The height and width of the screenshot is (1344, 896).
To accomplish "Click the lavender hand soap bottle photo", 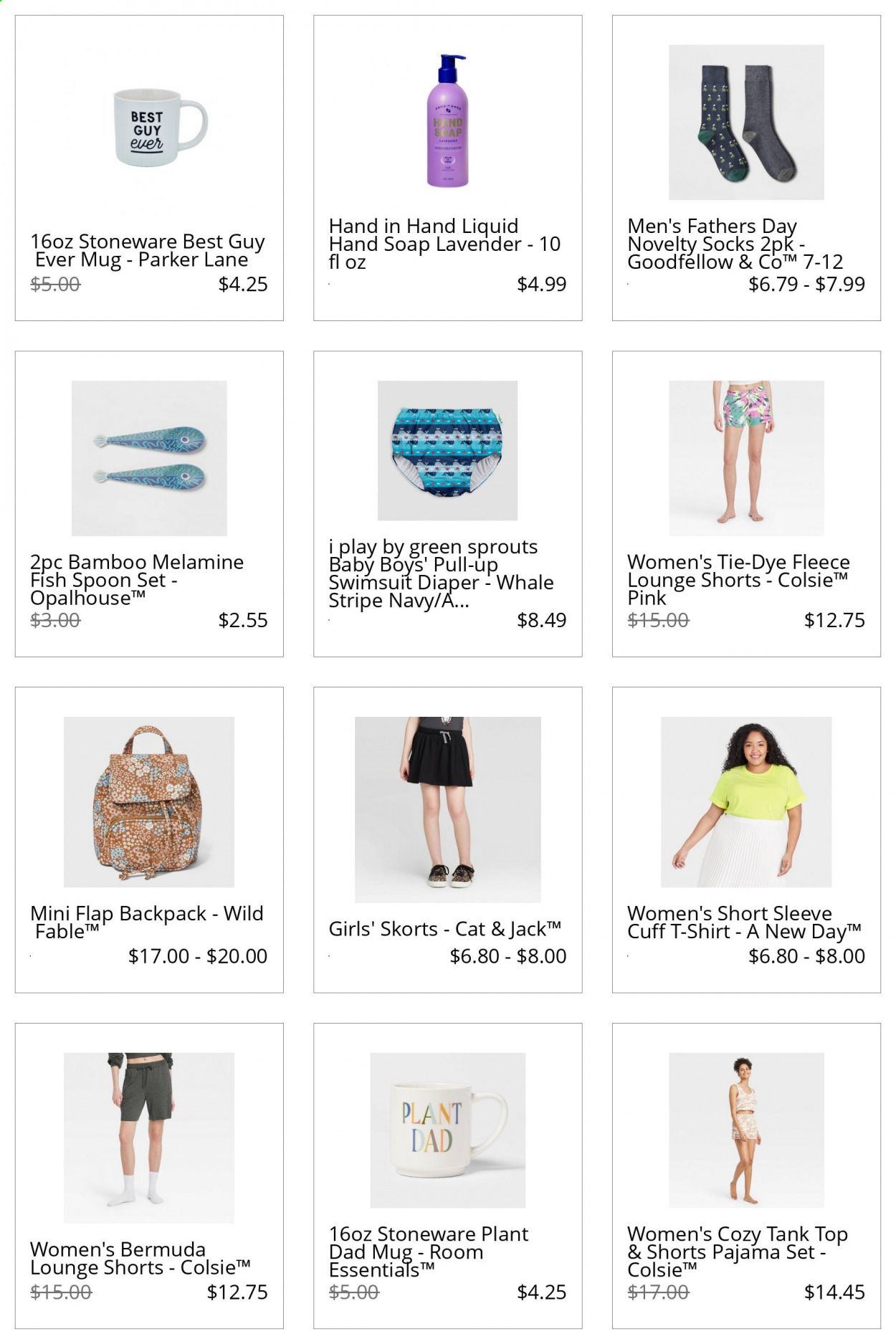I will click(x=447, y=122).
